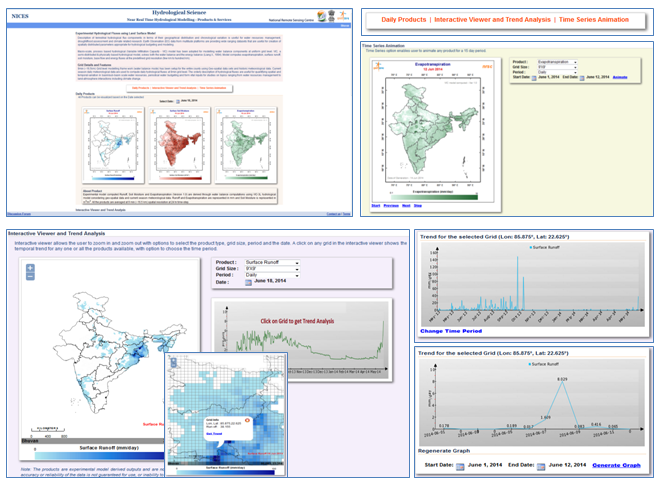Open the Surface Soil Moisture map thumbnail
This screenshot has width=657, height=482.
click(x=179, y=145)
